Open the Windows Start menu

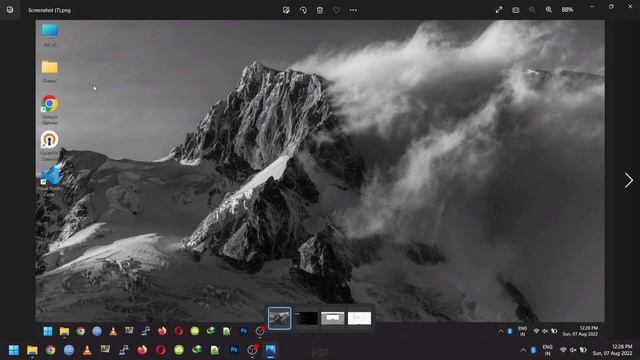(14, 350)
